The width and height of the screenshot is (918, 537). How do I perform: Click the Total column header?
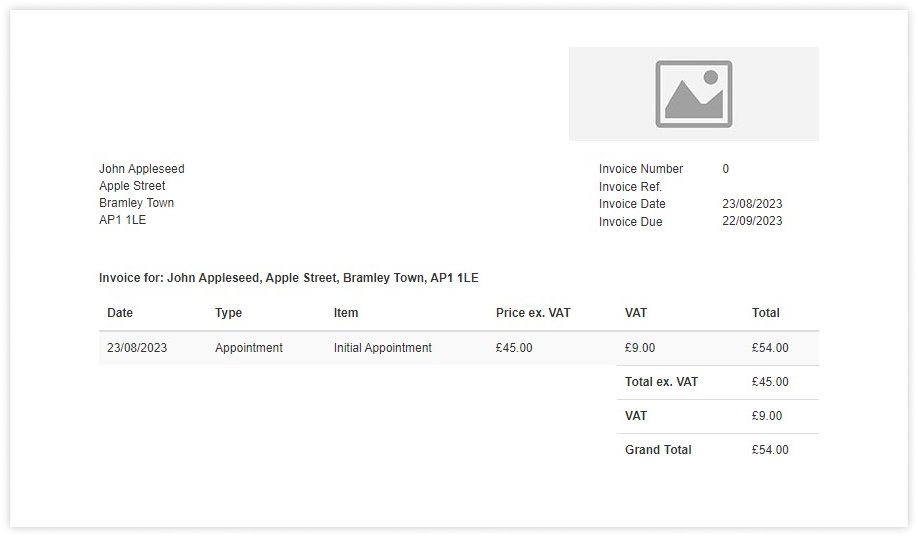765,313
